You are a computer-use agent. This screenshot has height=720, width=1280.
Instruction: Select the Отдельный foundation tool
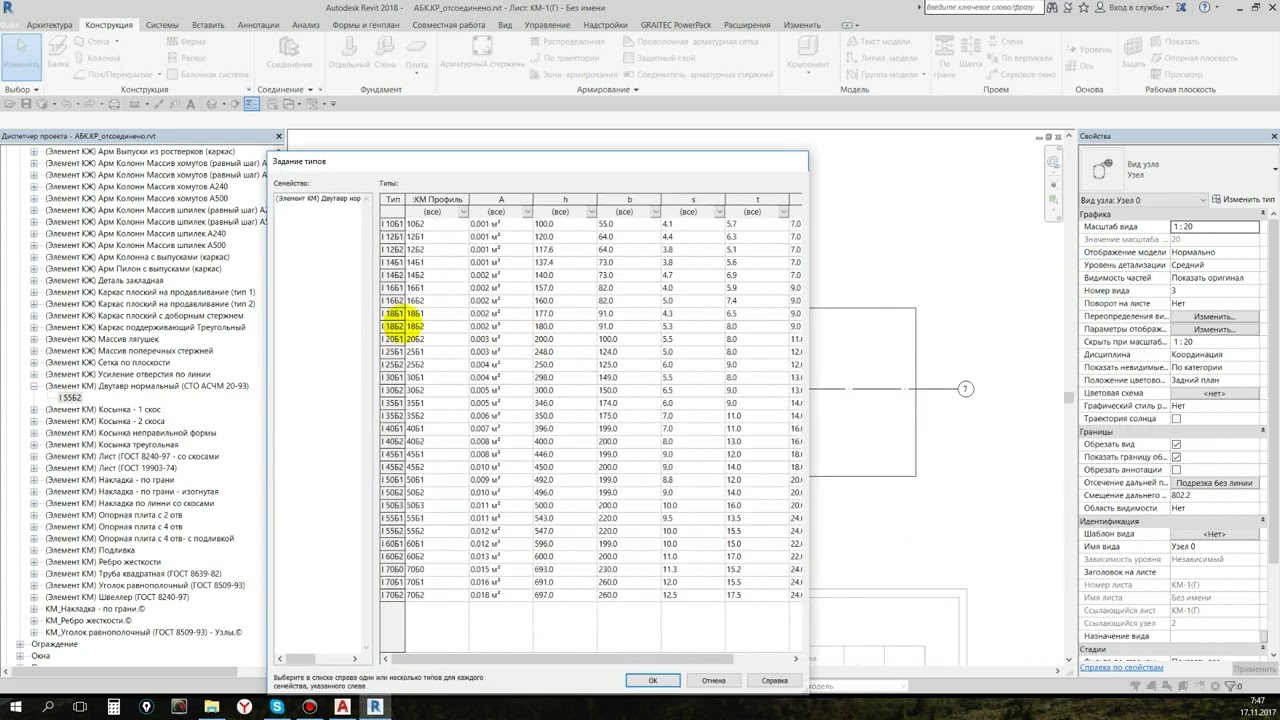349,54
